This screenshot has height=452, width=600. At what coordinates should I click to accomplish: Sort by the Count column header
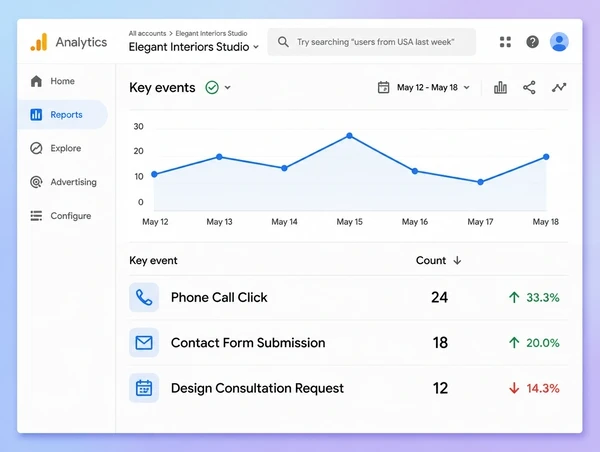(431, 261)
